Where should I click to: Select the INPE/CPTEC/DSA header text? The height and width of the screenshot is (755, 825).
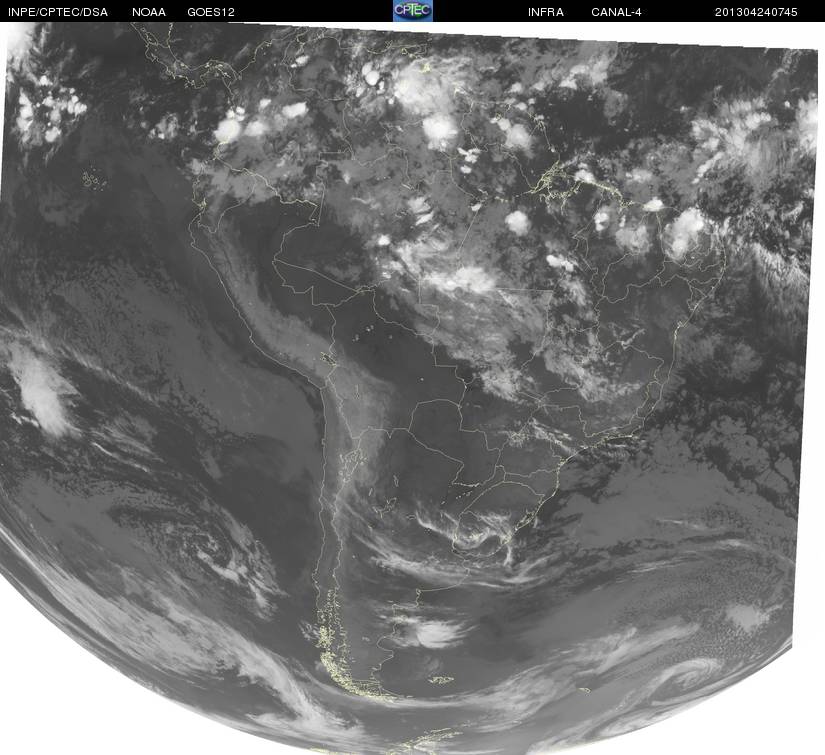point(58,12)
